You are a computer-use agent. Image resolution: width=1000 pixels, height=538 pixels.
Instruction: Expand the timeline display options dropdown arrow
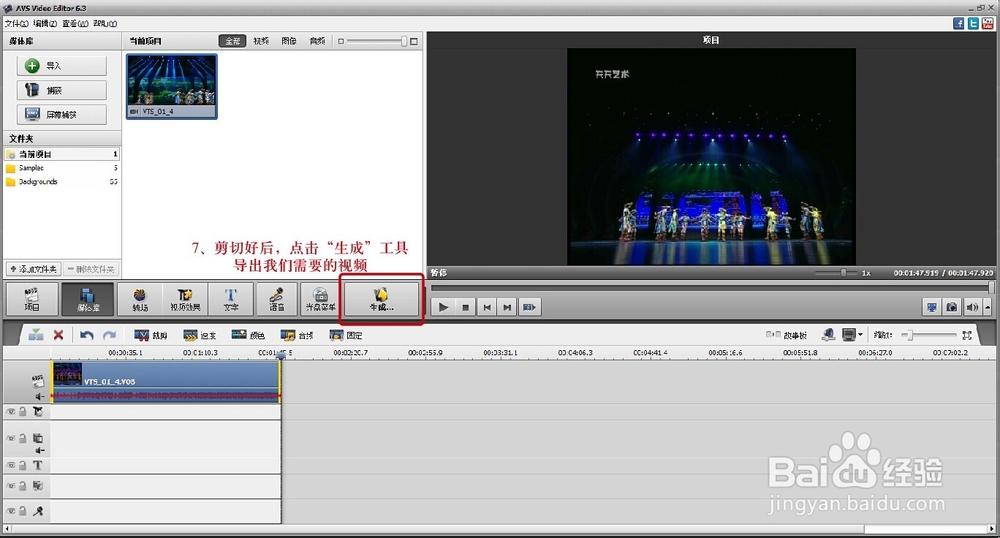tap(860, 335)
